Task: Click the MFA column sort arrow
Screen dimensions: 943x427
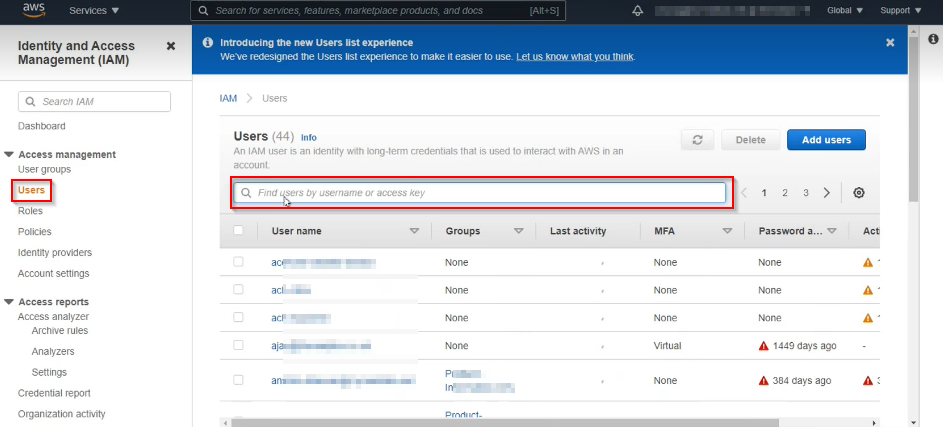Action: 727,231
